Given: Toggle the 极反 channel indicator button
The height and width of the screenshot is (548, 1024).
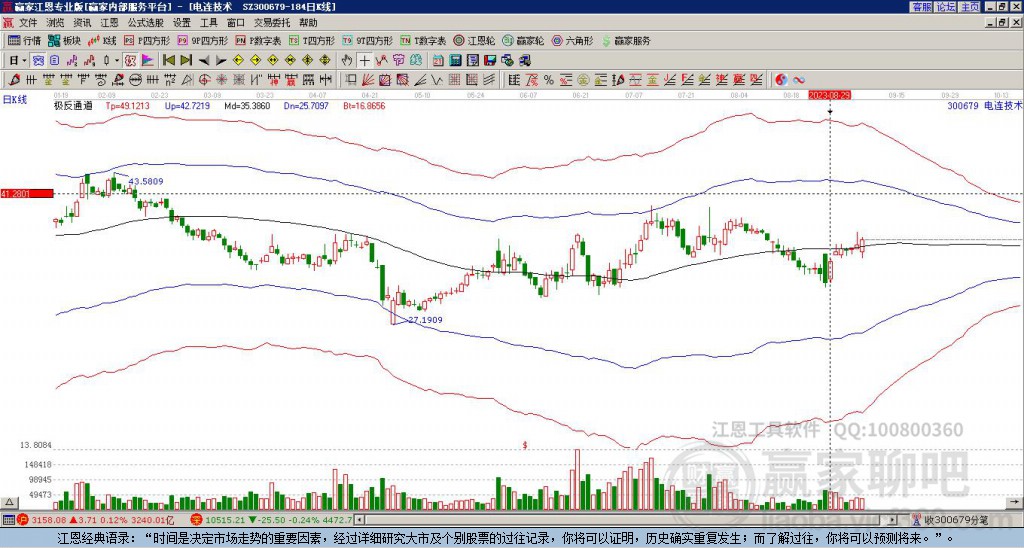Looking at the screenshot, I should pyautogui.click(x=130, y=61).
